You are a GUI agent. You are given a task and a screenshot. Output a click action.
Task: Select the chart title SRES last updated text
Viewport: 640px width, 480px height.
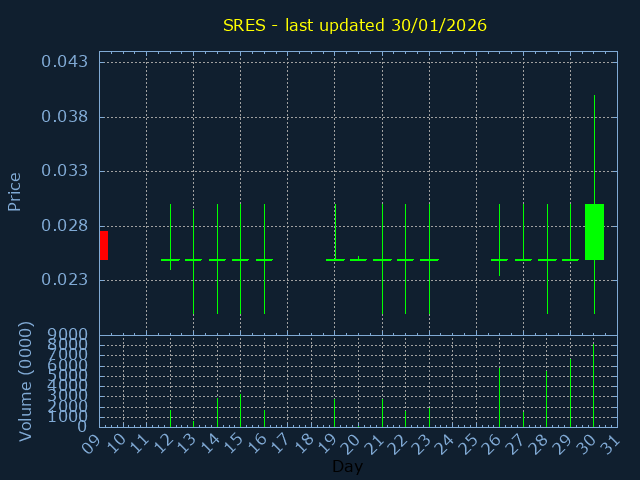pyautogui.click(x=355, y=25)
